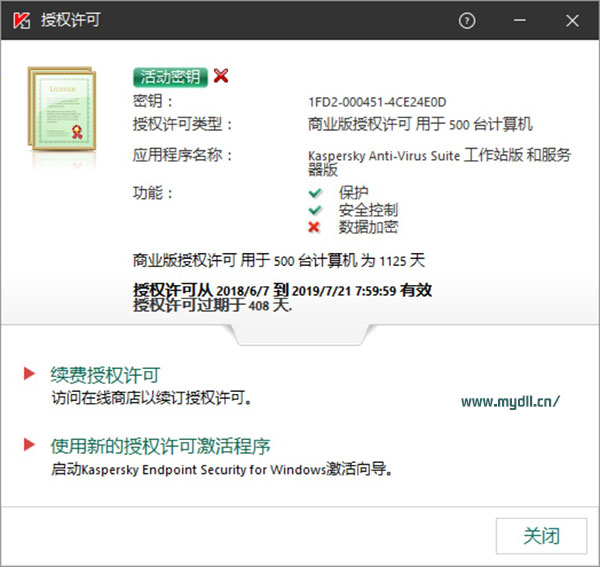Delete the active key with red X

tap(221, 76)
